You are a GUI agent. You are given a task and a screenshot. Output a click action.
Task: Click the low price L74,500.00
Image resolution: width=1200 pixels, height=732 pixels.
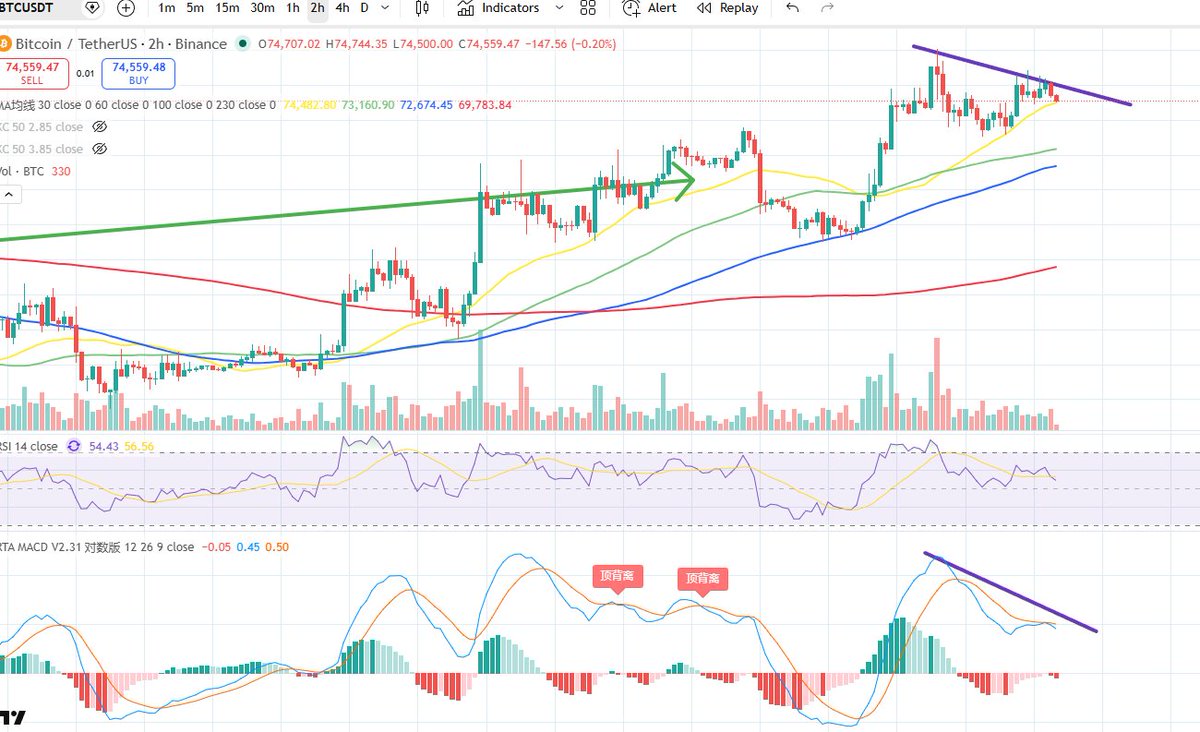point(424,44)
